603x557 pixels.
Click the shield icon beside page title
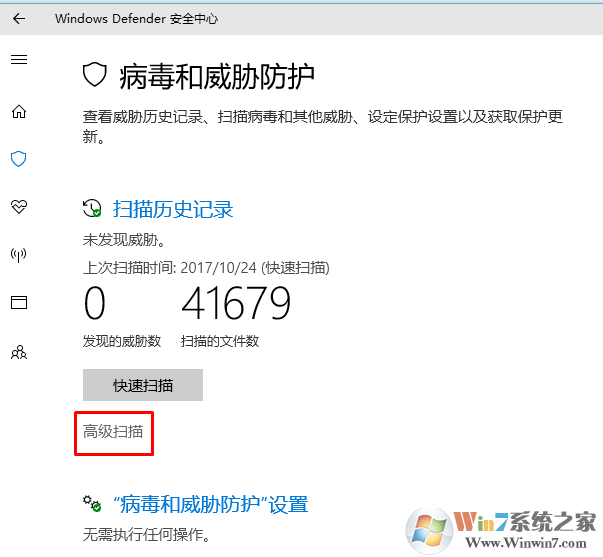coord(95,74)
